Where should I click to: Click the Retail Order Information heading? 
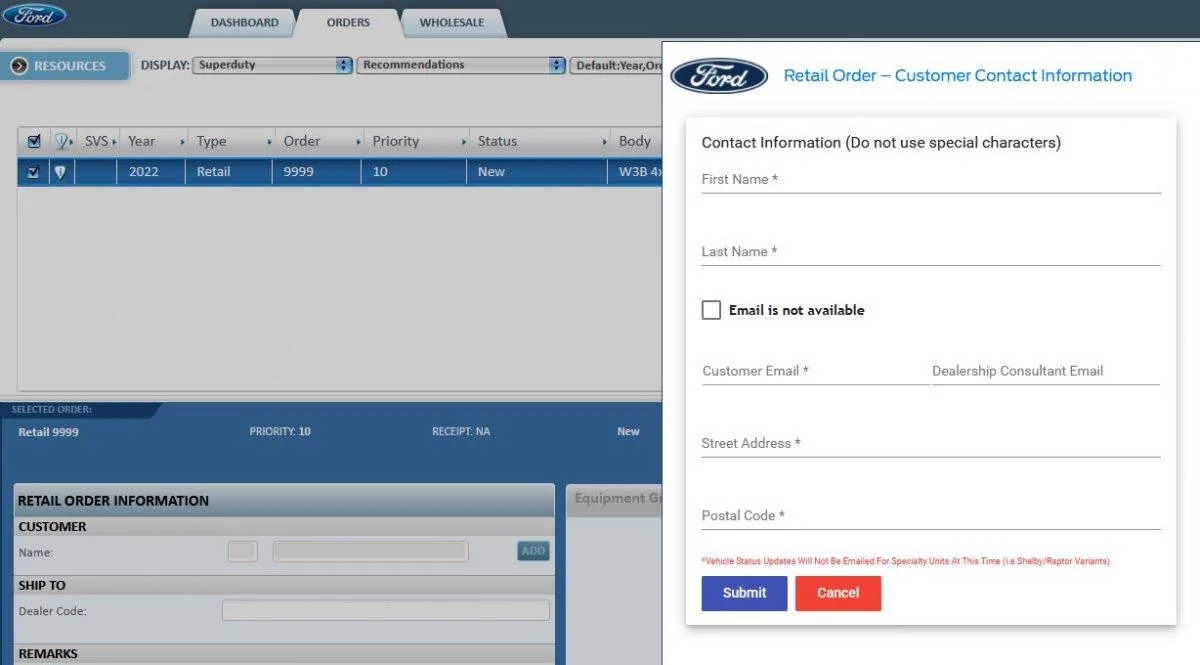tap(113, 501)
